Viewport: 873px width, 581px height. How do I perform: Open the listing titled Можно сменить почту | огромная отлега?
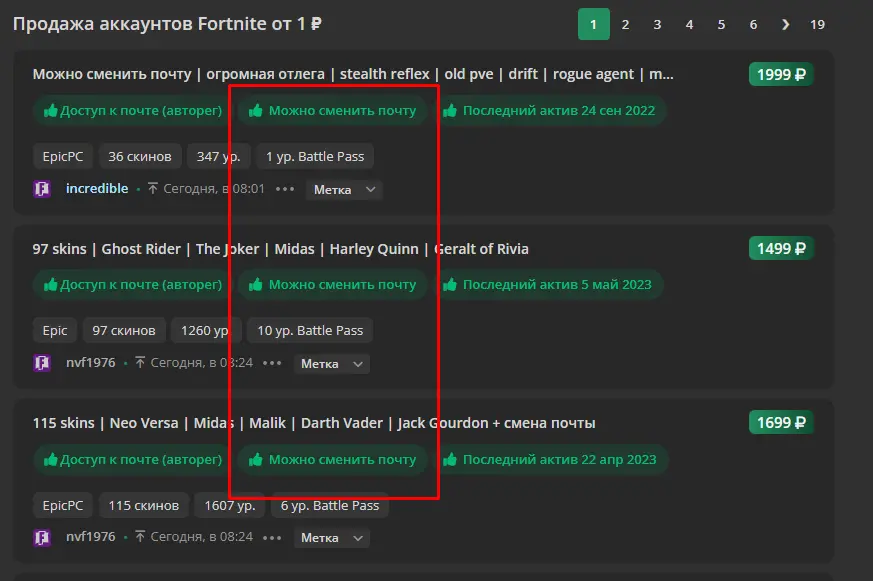[353, 74]
